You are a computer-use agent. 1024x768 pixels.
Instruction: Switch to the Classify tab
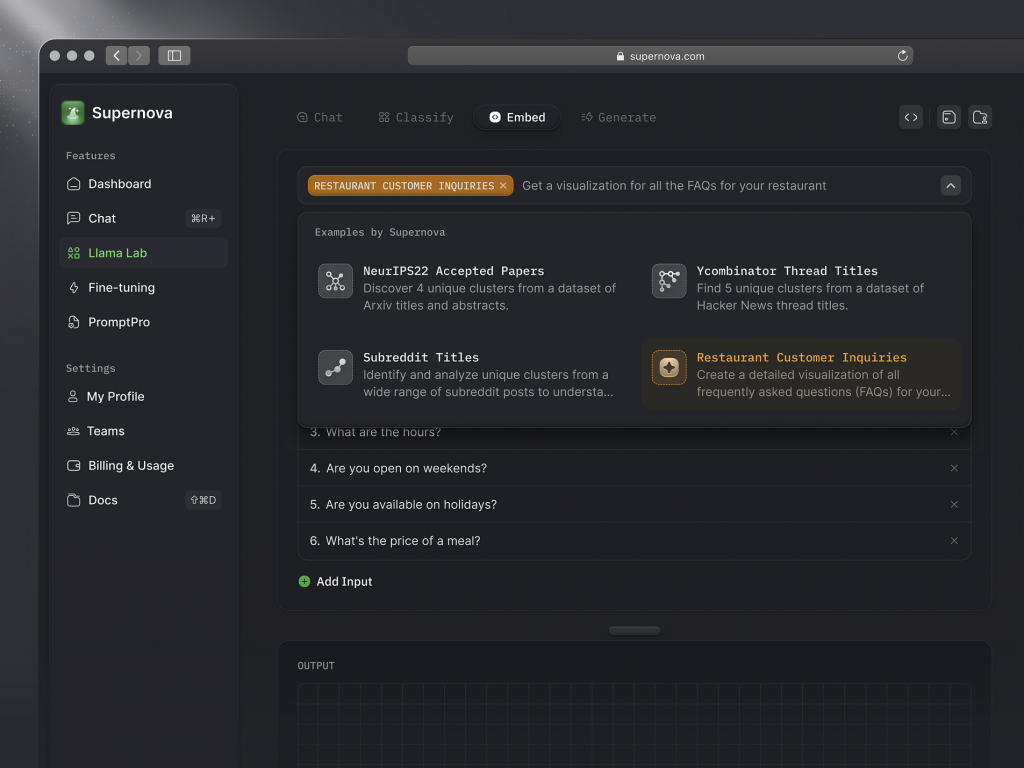pos(415,117)
